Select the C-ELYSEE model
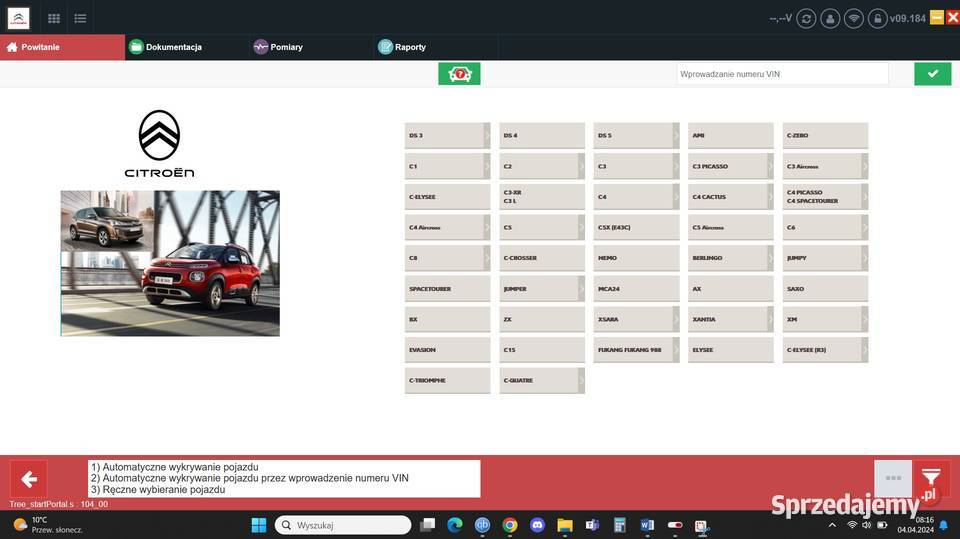Viewport: 960px width, 539px height. click(x=448, y=197)
